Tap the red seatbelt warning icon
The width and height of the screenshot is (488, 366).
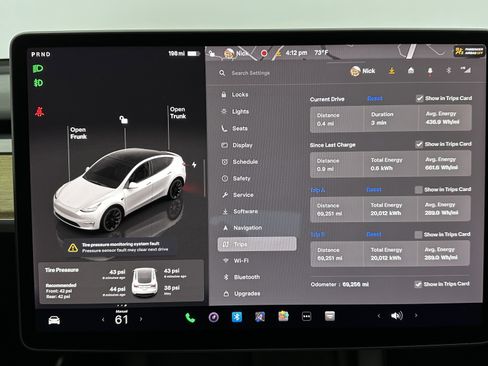coord(39,112)
